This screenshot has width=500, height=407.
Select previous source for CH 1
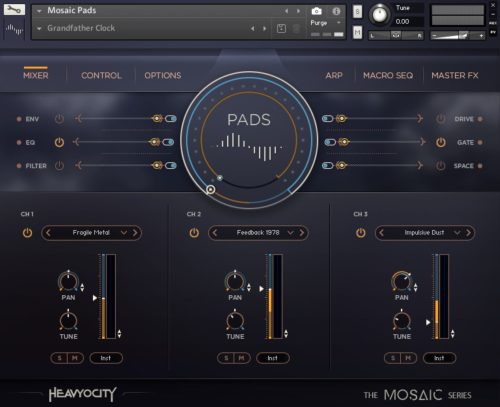click(x=48, y=233)
